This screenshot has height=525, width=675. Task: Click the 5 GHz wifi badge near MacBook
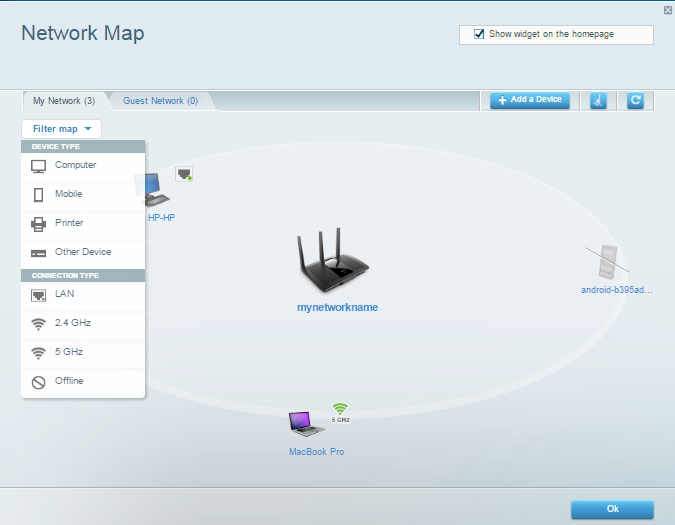point(340,413)
